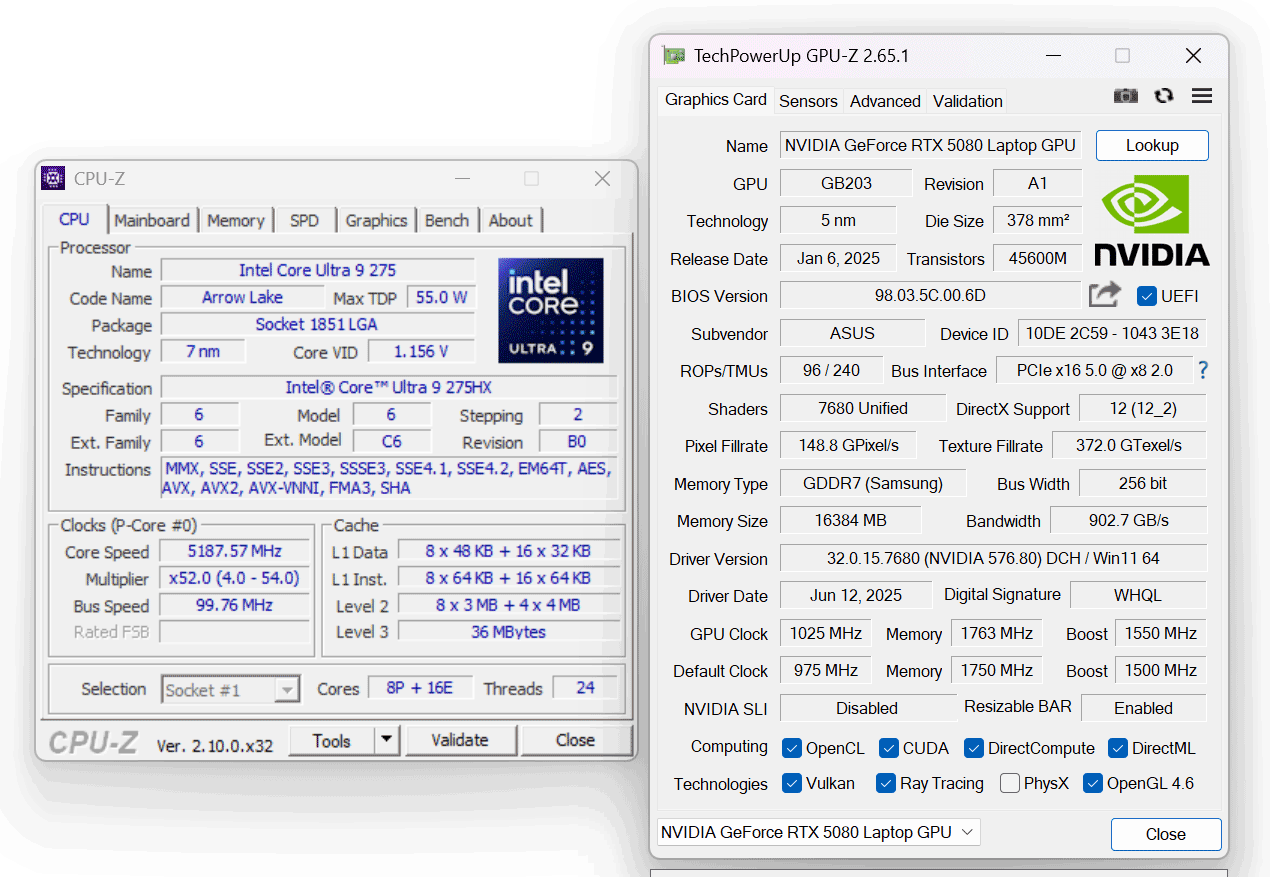Click the GPU-Z title bar app icon

(x=674, y=56)
